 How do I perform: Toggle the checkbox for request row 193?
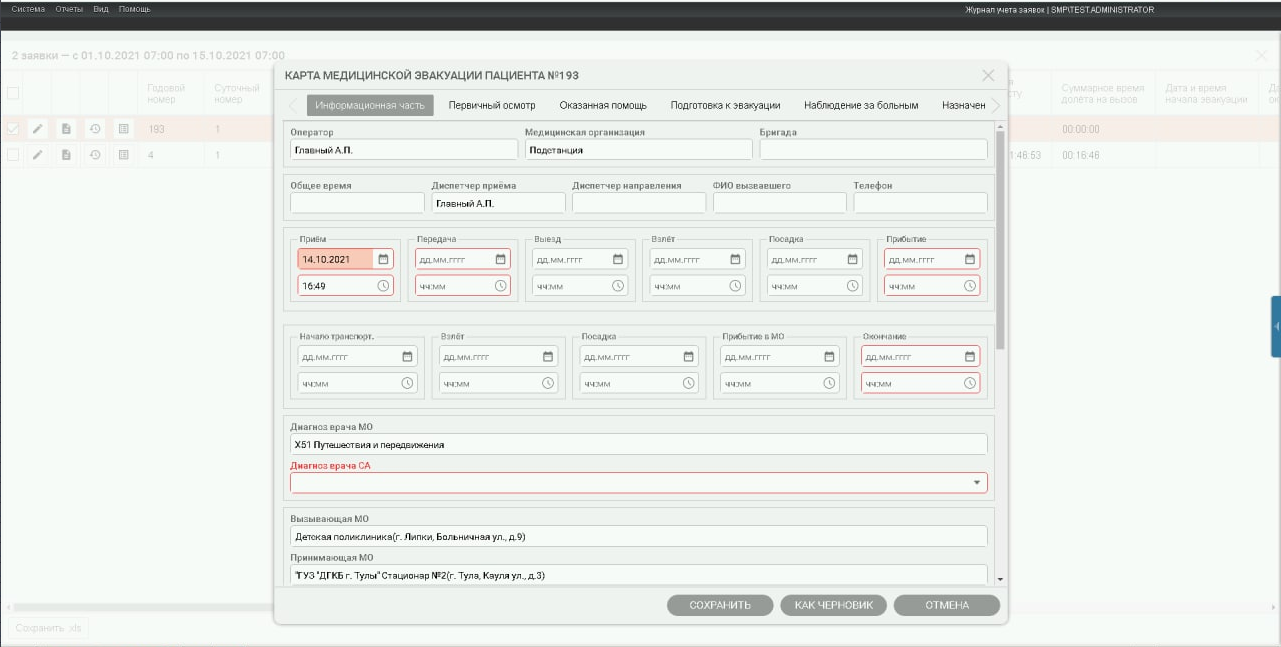coord(13,128)
